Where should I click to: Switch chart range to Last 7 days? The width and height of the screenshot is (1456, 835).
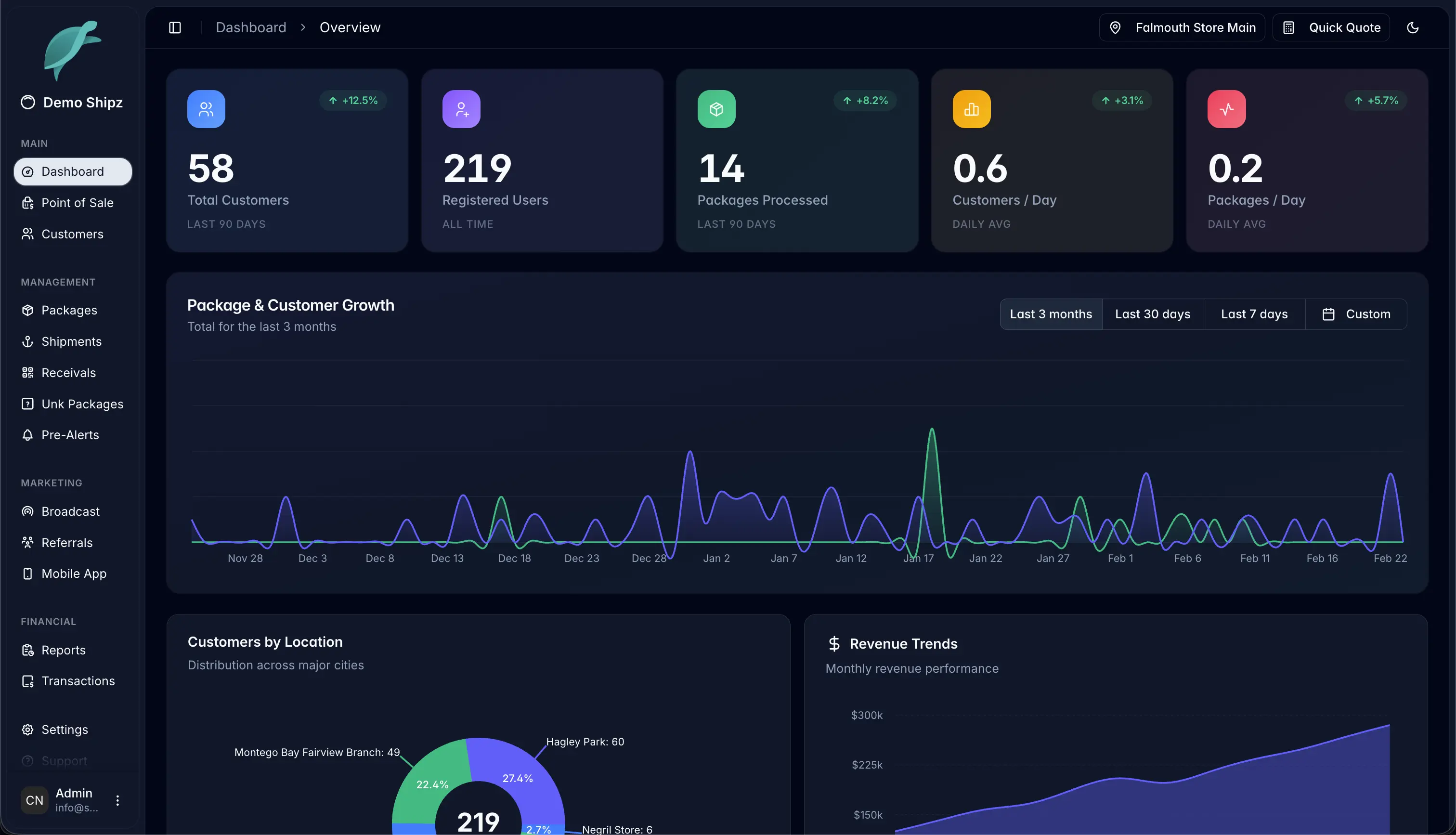(x=1254, y=313)
